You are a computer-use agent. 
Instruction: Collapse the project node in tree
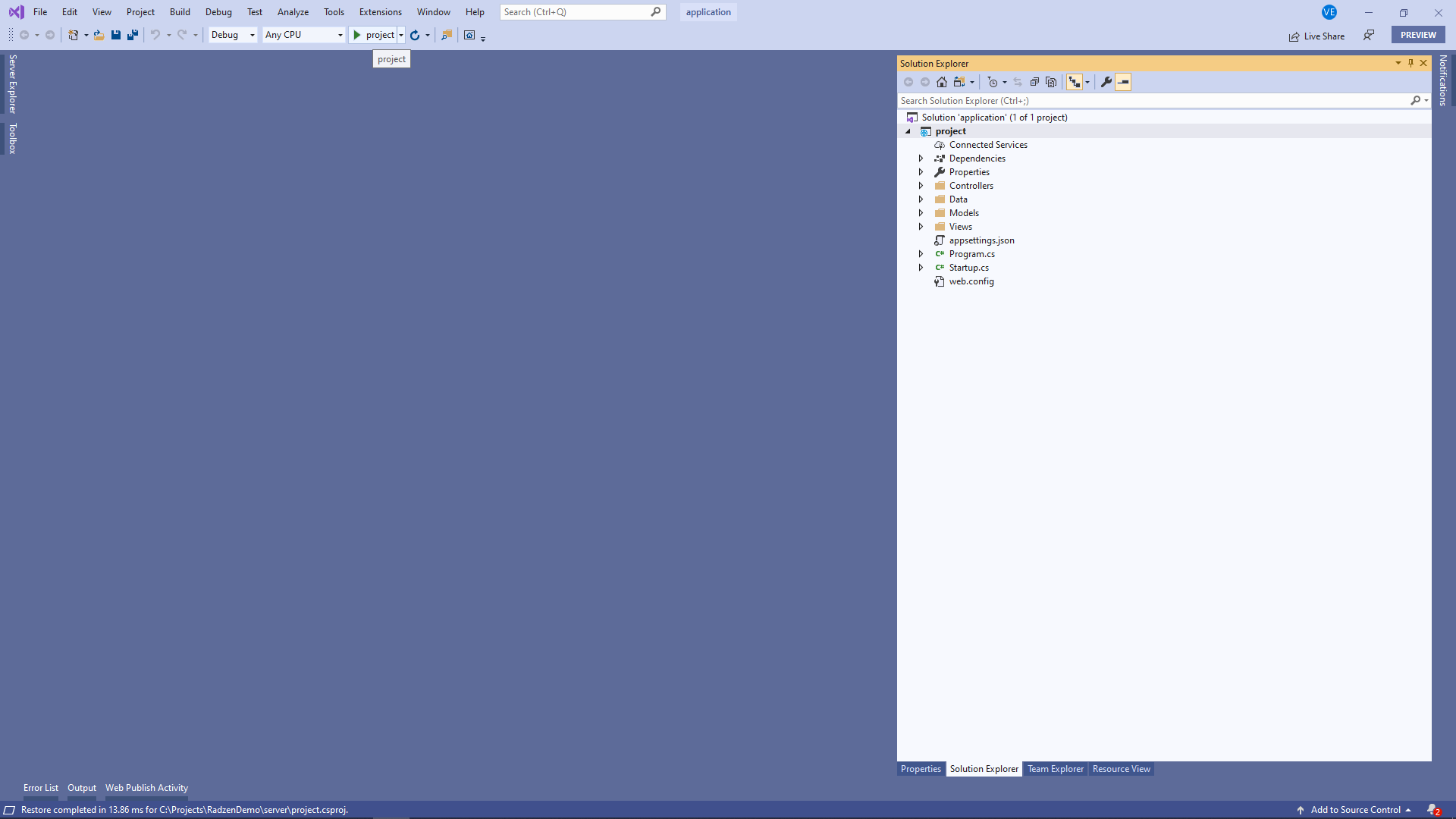908,131
